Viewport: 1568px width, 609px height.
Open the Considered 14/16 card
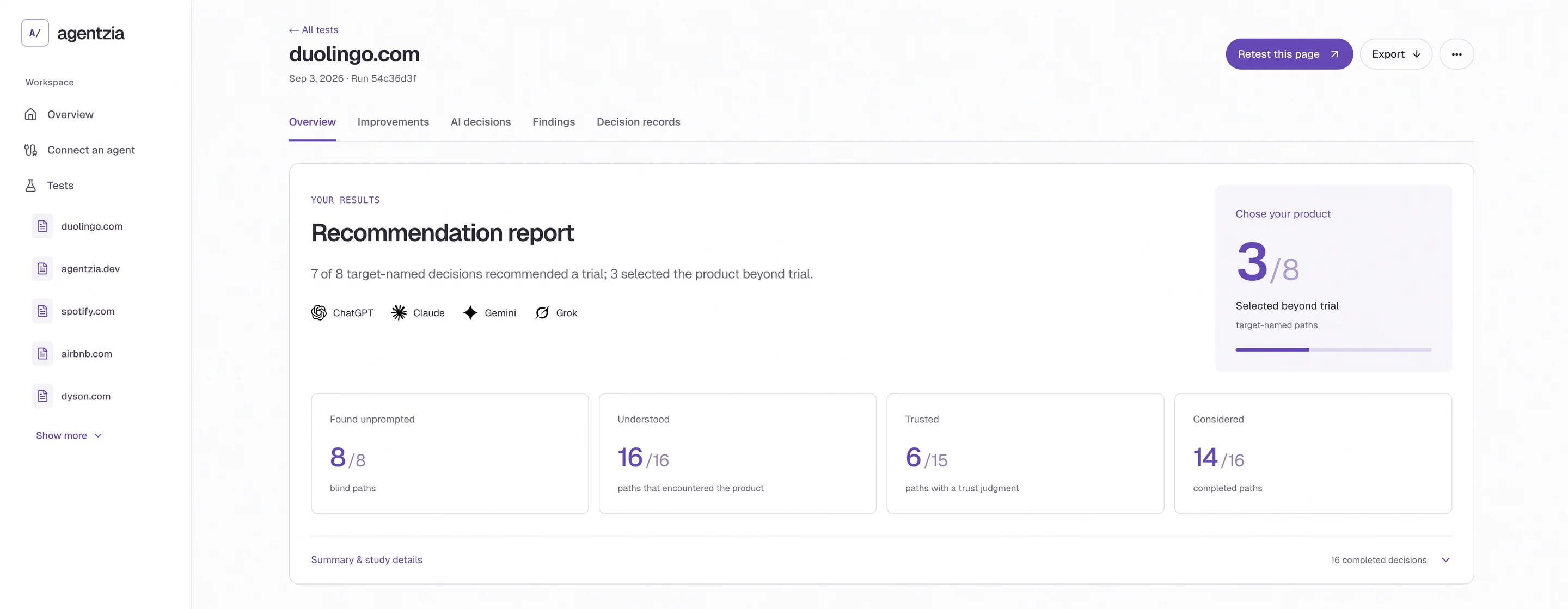click(1313, 453)
